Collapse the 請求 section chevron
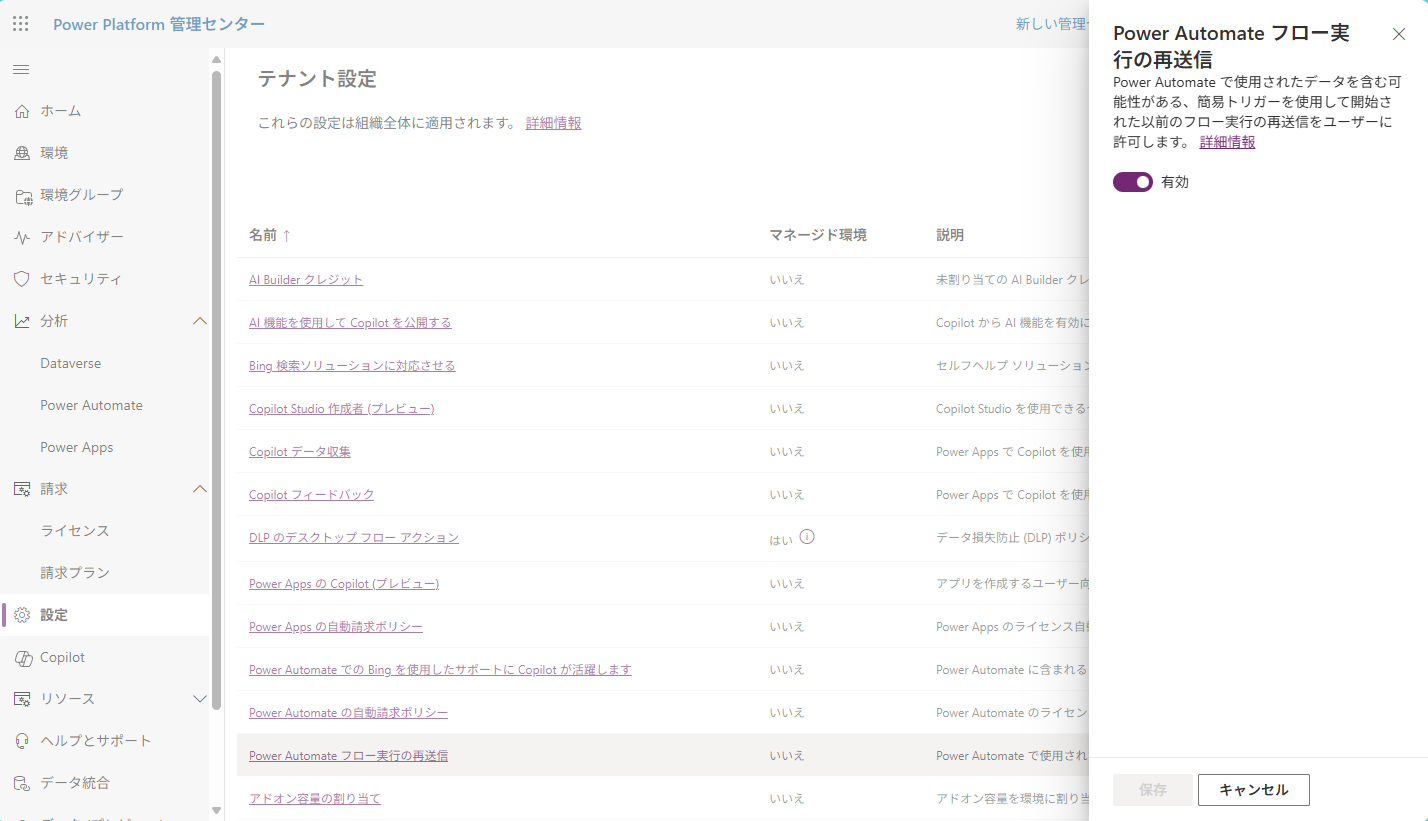Screen dimensions: 1428x821 tap(199, 489)
